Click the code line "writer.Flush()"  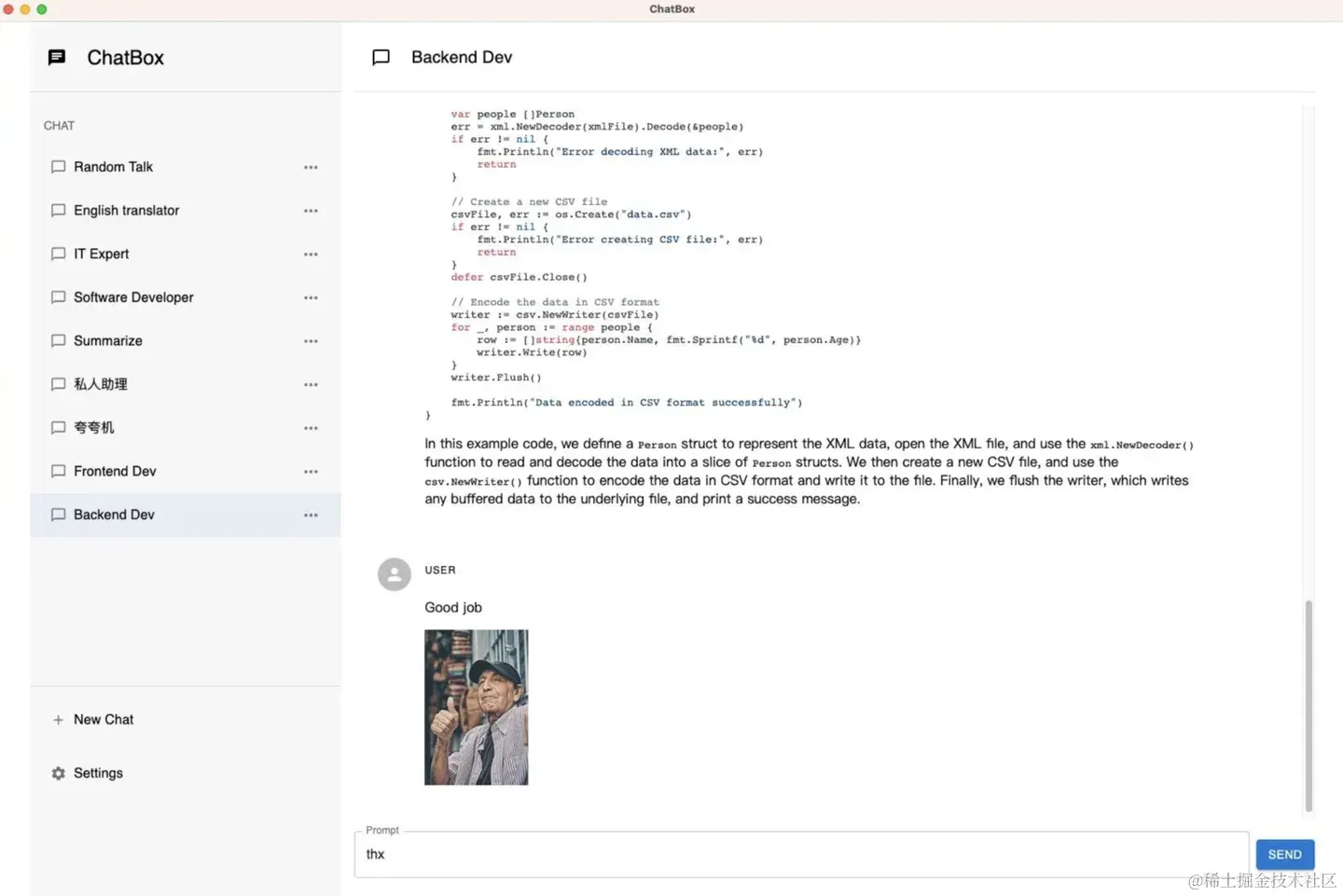[x=496, y=378]
